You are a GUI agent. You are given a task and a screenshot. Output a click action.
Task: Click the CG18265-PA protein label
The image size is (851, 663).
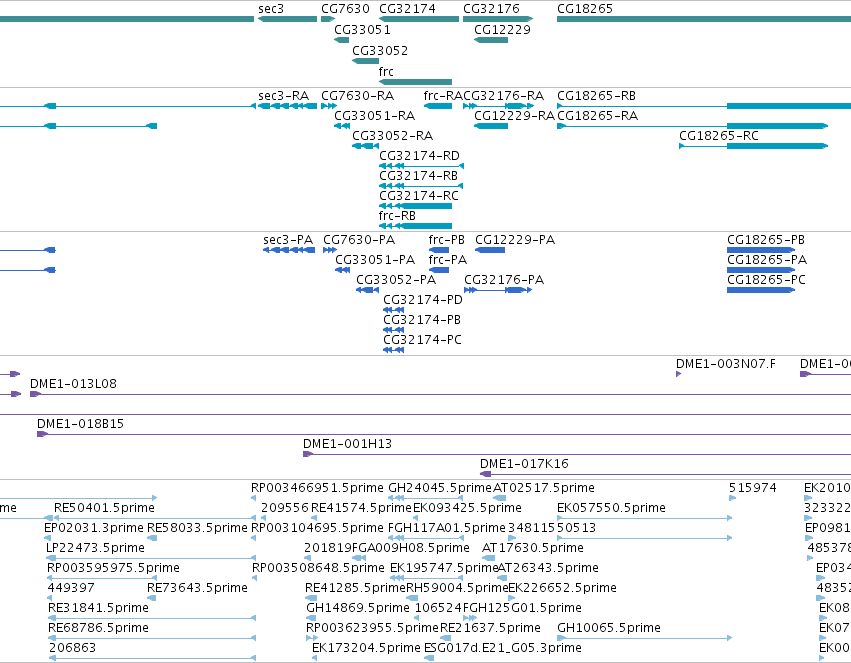(x=767, y=260)
